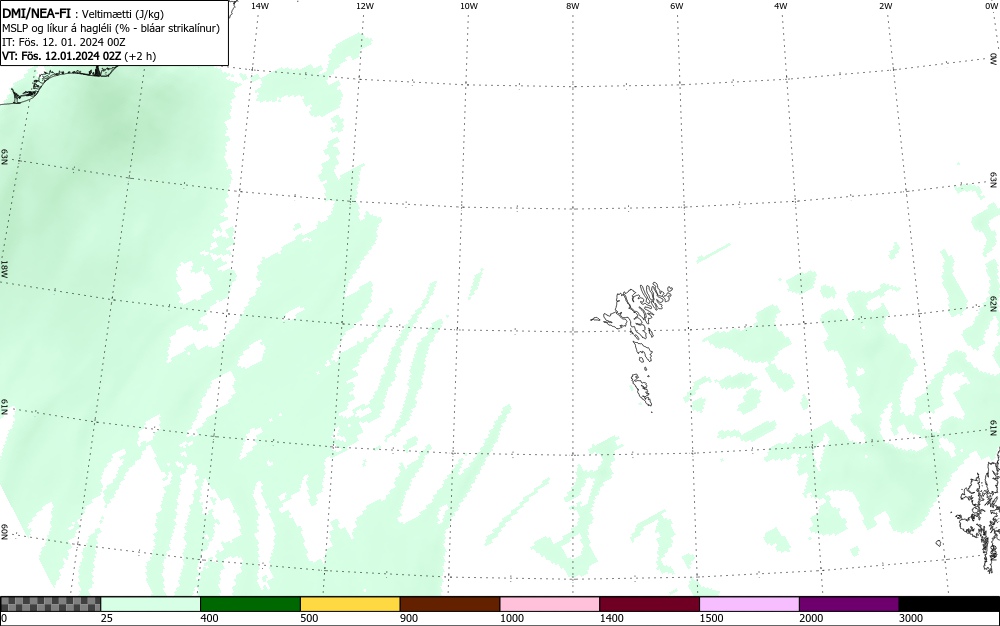The height and width of the screenshot is (626, 1000).
Task: Click legend value "500"
Action: (x=309, y=618)
